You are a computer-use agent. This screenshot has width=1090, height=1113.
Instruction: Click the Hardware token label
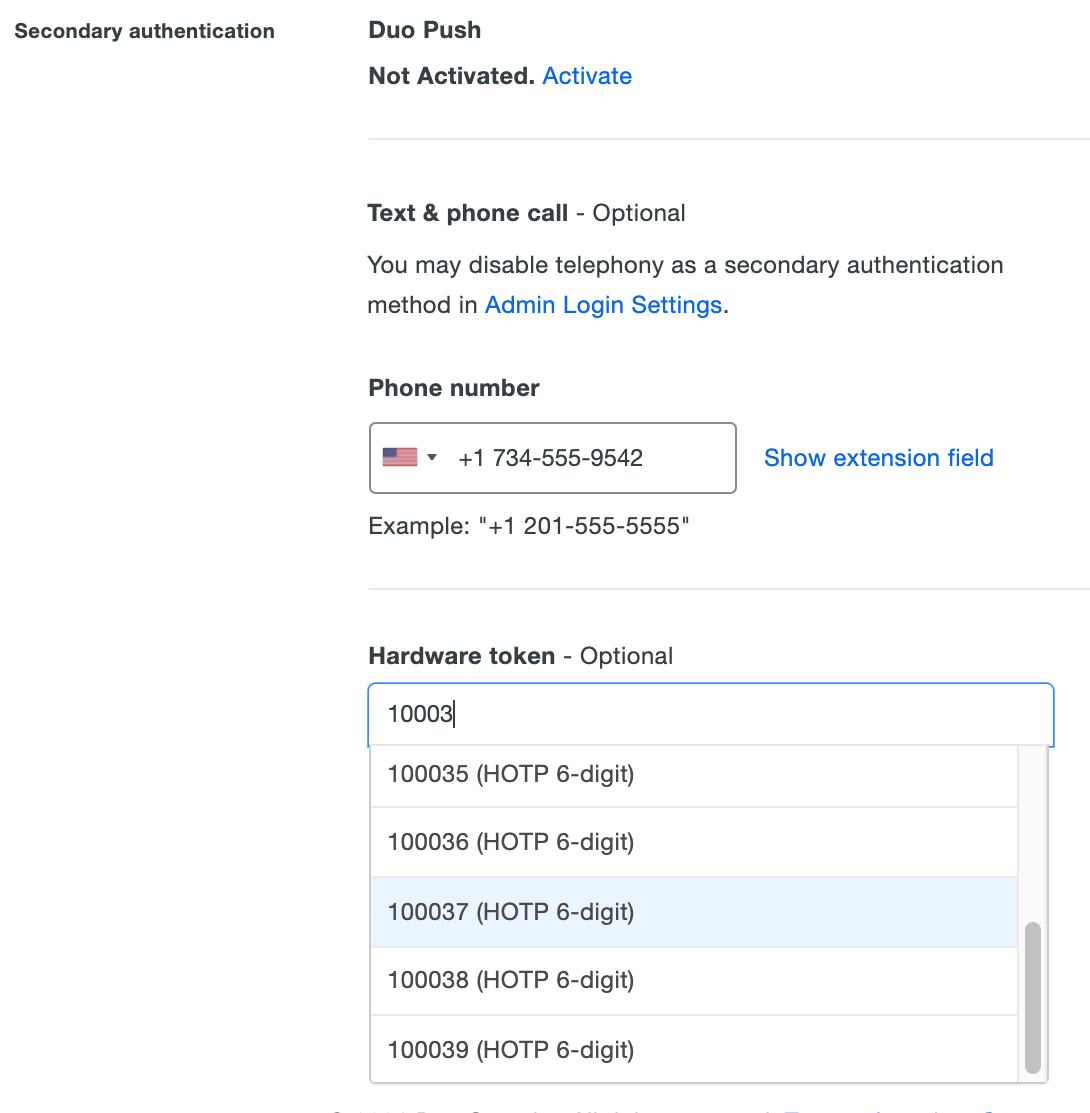(x=461, y=656)
